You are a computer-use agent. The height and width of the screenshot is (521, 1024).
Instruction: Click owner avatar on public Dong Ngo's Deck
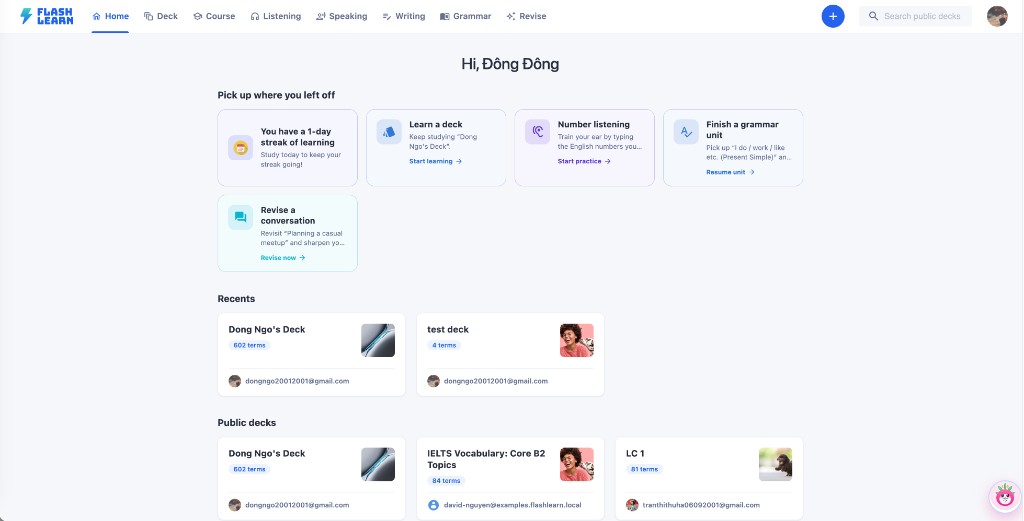234,505
